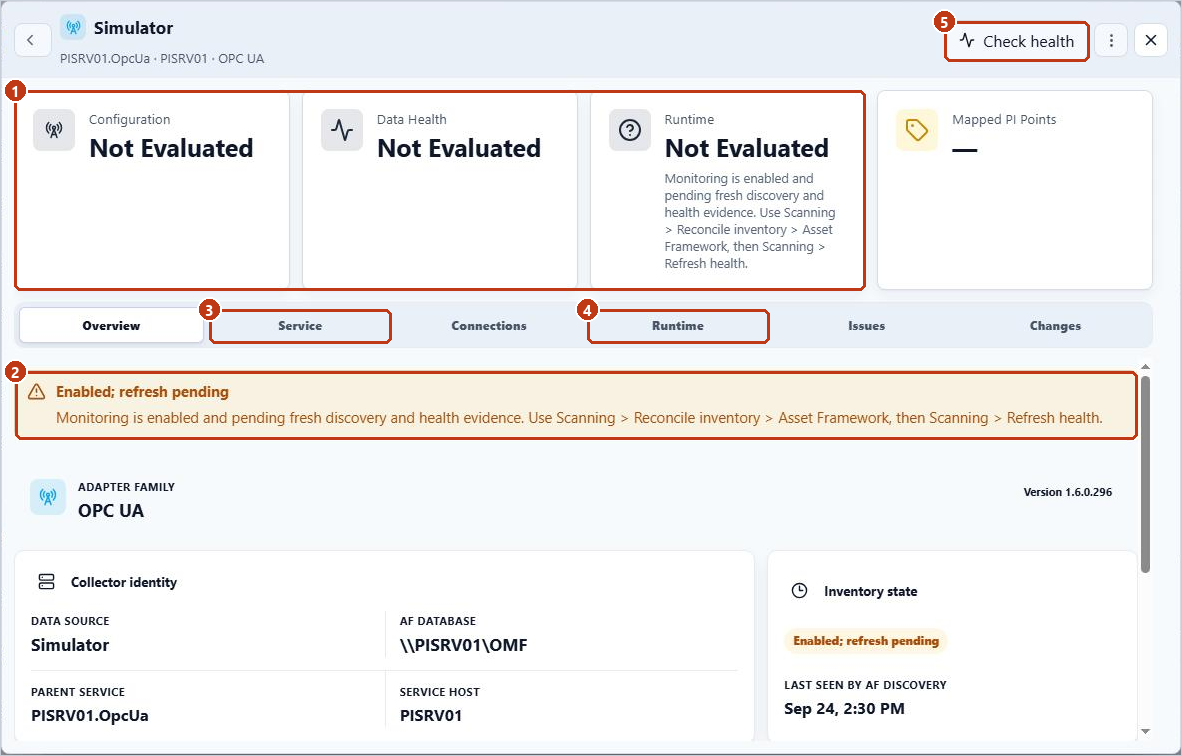This screenshot has width=1182, height=756.
Task: Select the PISRV01.OpcUa parent service value
Action: (x=90, y=716)
